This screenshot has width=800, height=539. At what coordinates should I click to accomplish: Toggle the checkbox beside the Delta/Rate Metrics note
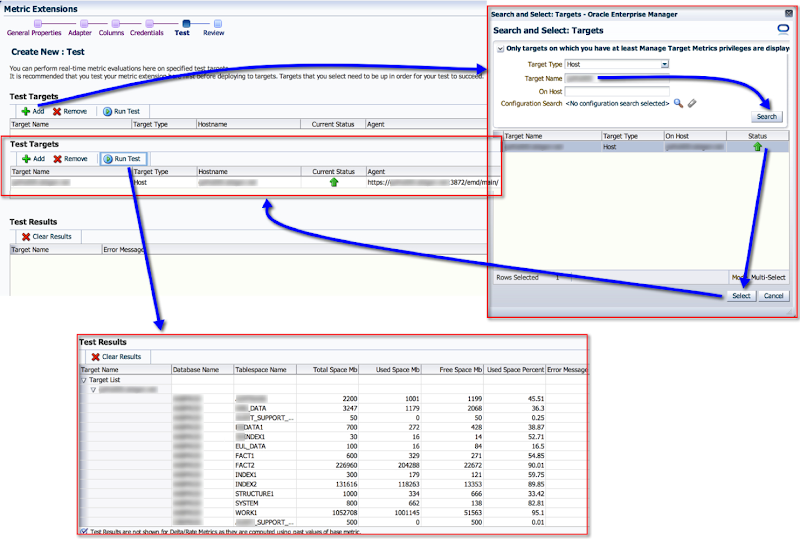tap(83, 531)
